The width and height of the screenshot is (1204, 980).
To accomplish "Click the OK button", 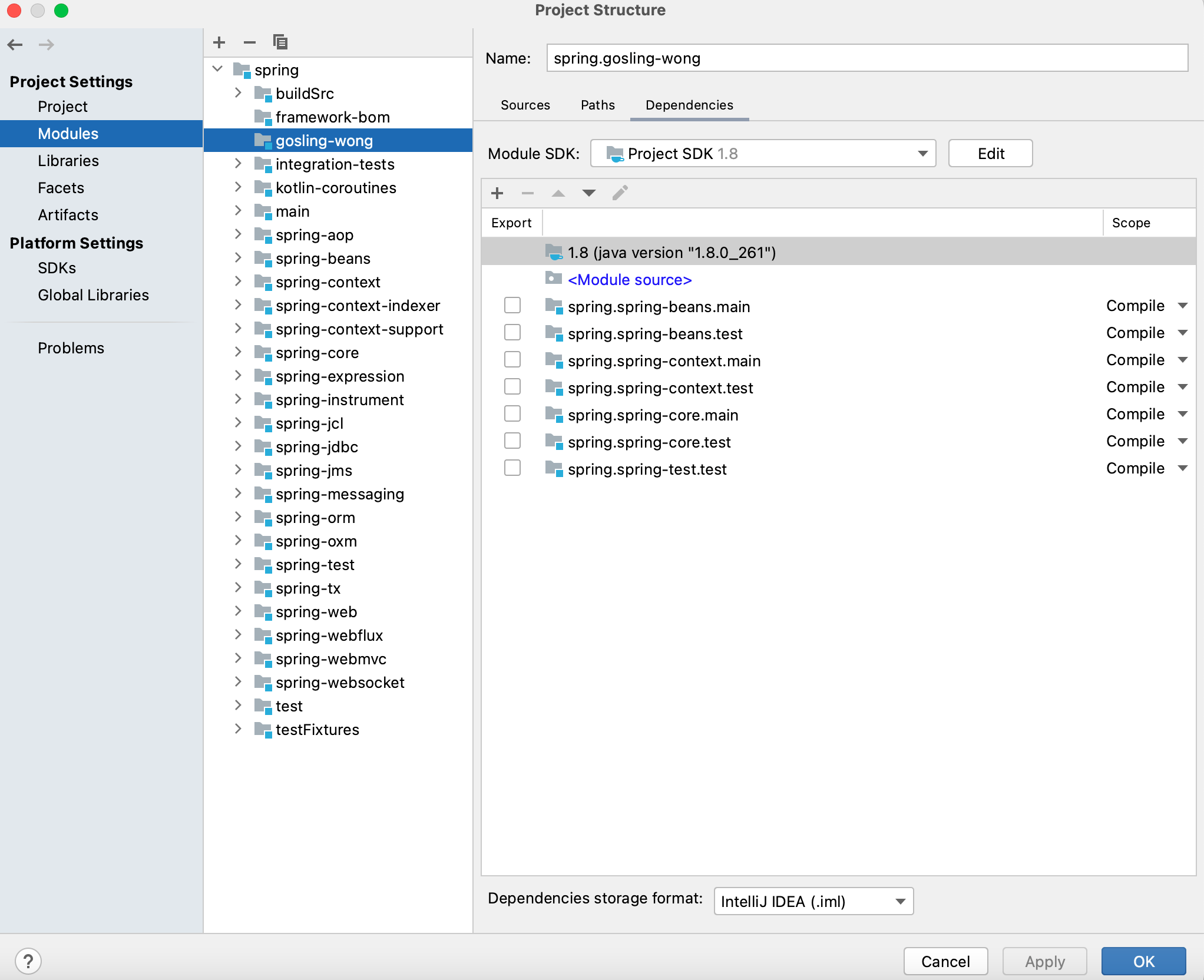I will 1143,961.
